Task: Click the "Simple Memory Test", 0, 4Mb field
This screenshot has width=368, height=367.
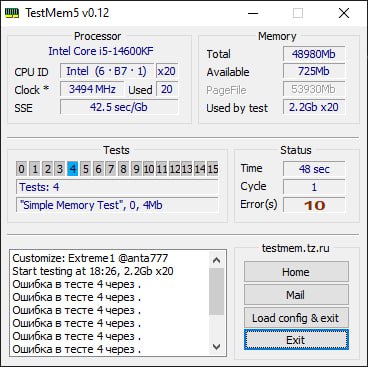Action: click(117, 205)
